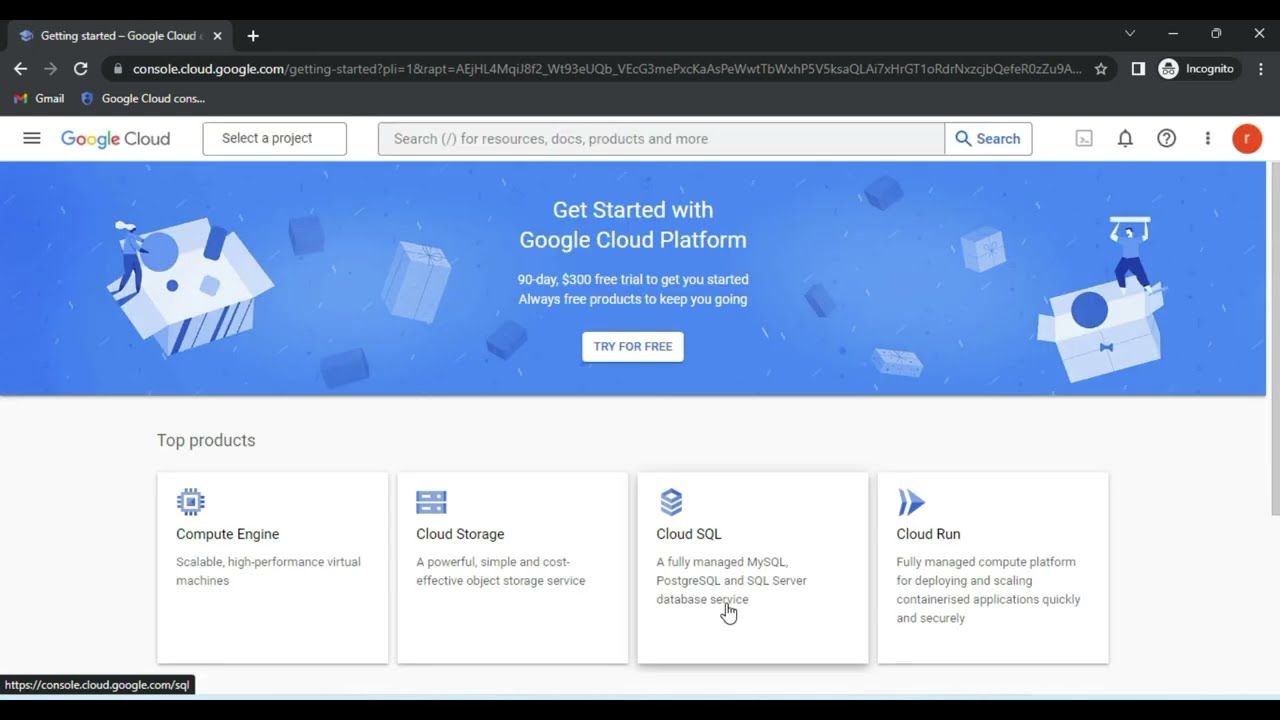
Task: Click the Google Cloud logo
Action: tap(115, 139)
